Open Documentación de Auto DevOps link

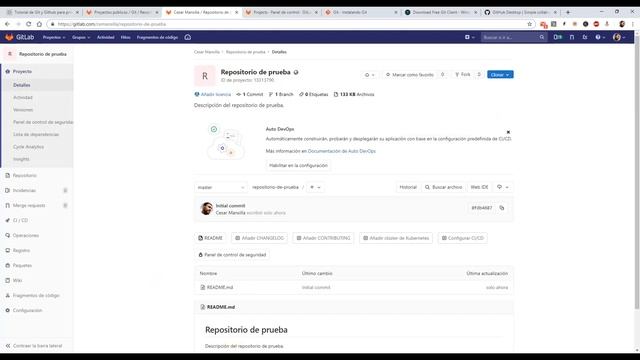point(342,151)
